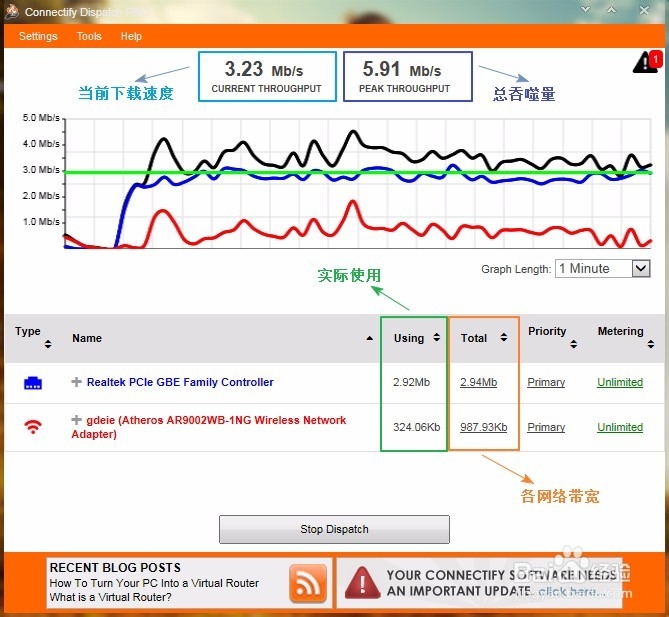Sort by Metering column arrows

[651, 343]
